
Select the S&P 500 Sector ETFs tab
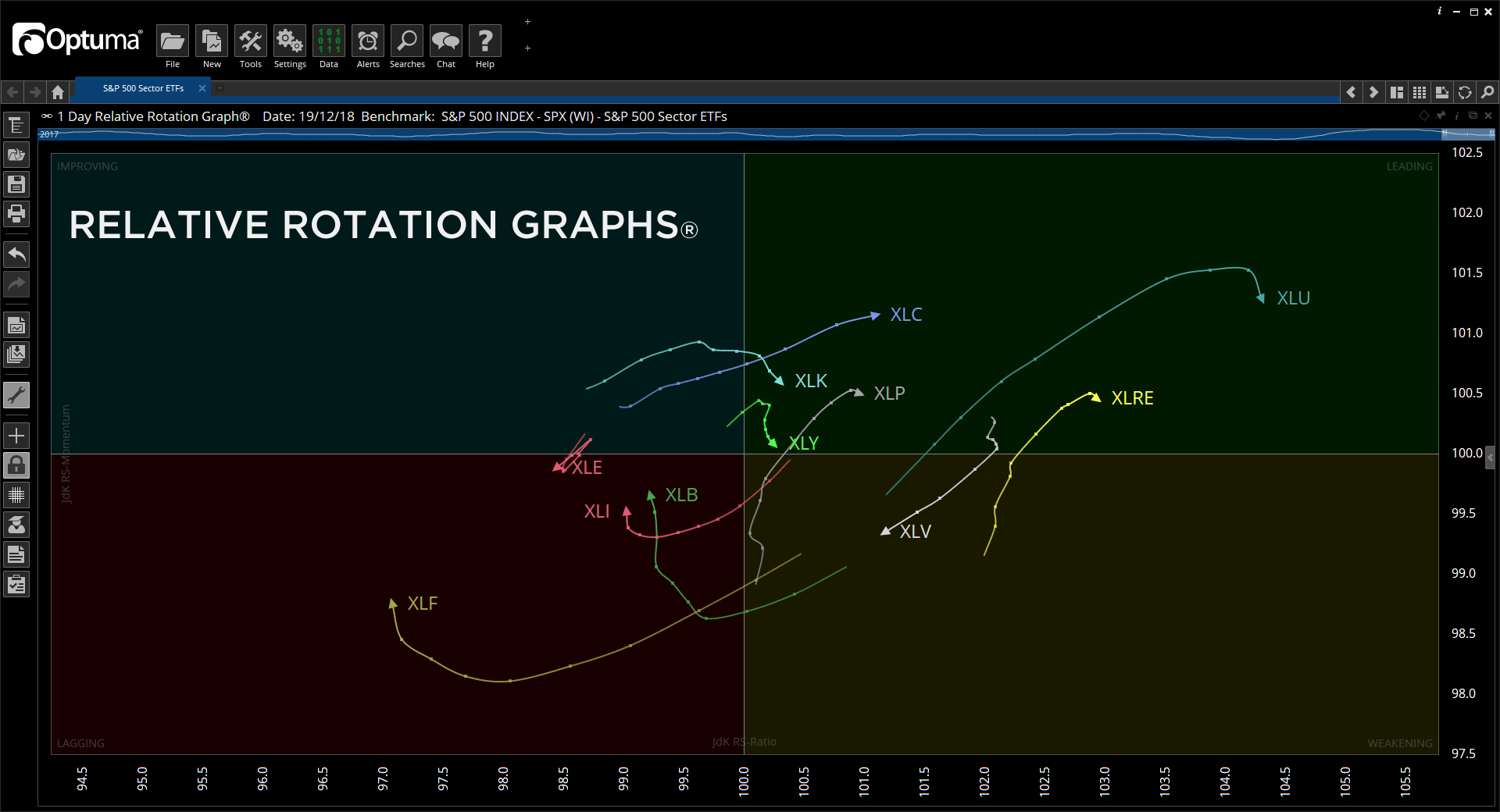tap(143, 88)
